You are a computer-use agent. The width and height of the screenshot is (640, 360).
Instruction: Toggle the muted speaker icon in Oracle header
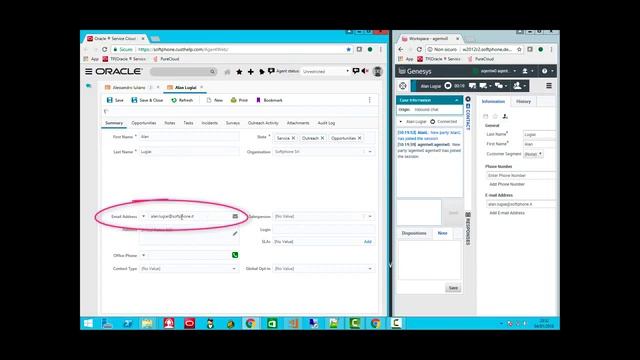pyautogui.click(x=365, y=71)
